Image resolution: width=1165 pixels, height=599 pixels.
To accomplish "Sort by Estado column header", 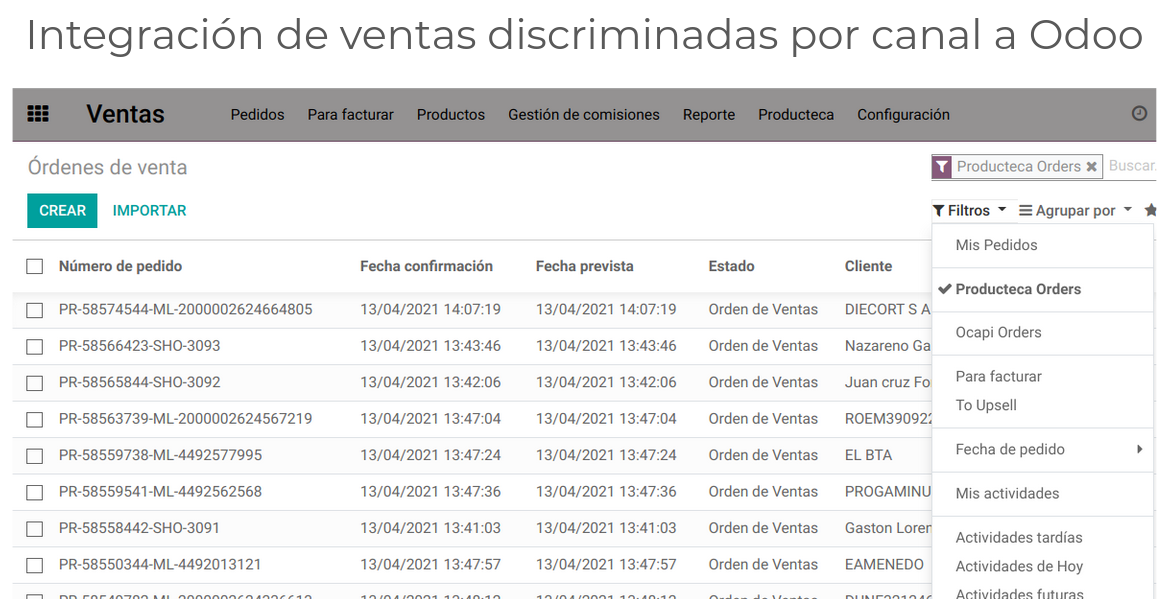I will (x=731, y=266).
